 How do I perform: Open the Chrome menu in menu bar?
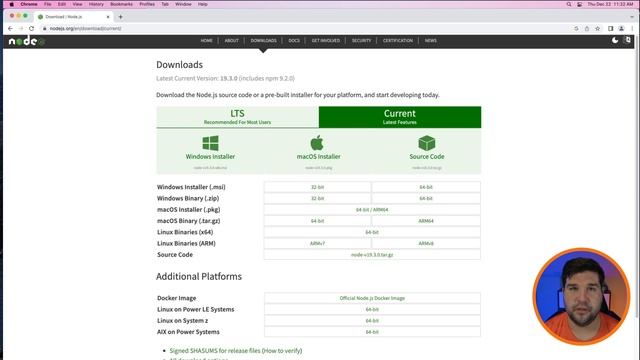click(x=29, y=4)
